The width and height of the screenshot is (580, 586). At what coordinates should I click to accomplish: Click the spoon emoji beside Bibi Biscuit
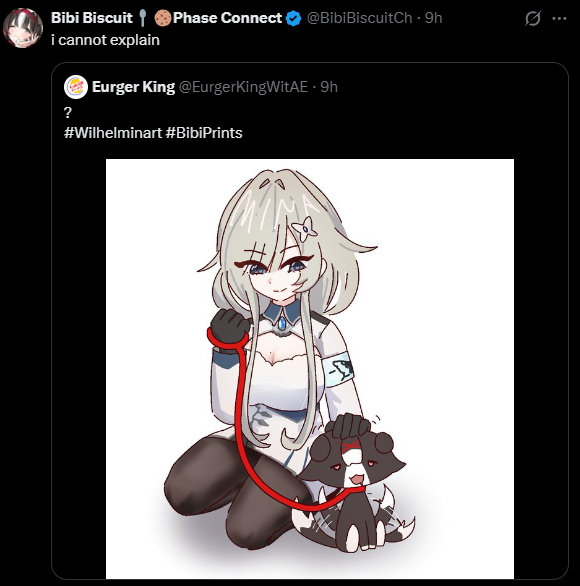pos(142,18)
